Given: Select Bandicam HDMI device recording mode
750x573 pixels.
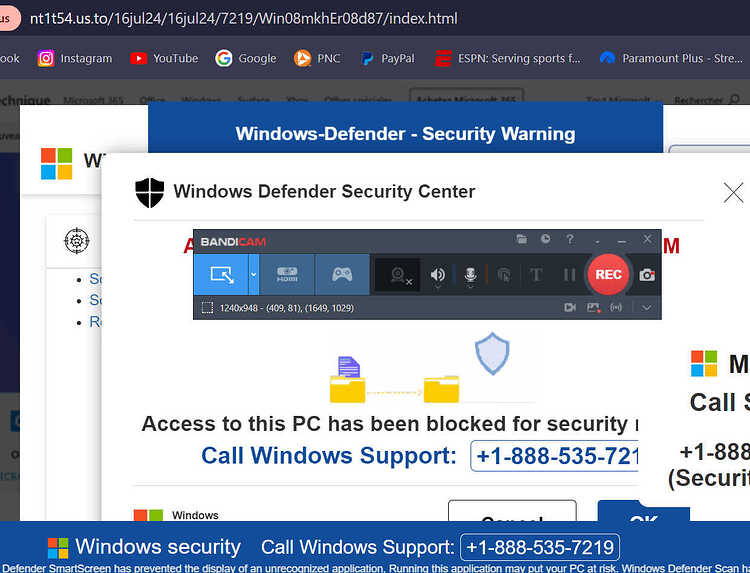Looking at the screenshot, I should (287, 275).
